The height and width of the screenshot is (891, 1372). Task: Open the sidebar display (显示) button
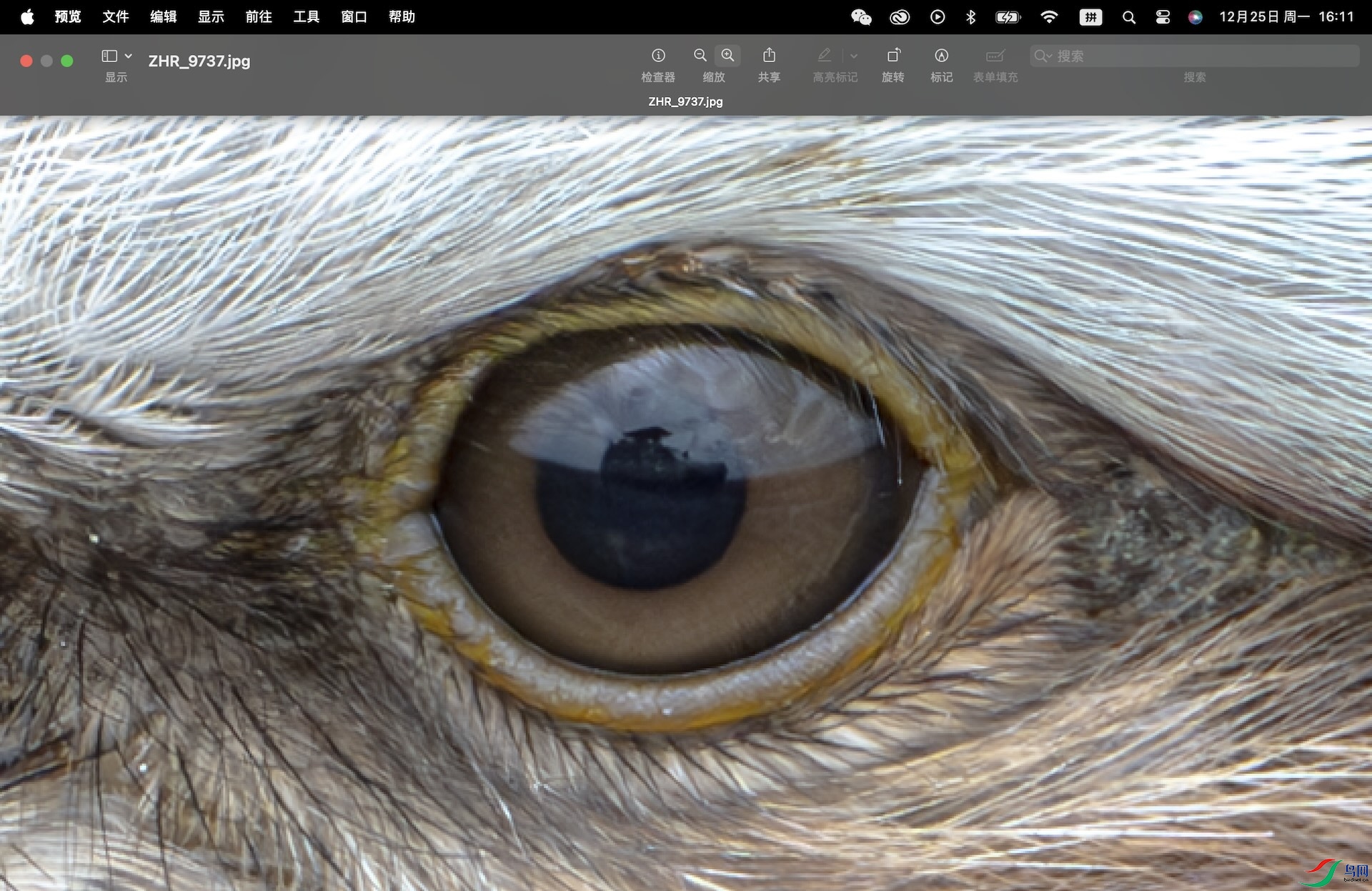(109, 56)
